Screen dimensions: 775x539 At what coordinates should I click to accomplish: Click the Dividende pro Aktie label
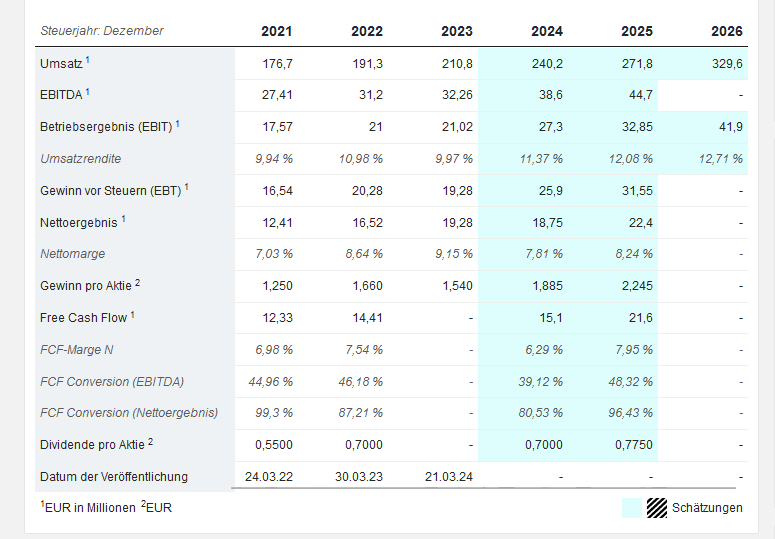click(93, 445)
